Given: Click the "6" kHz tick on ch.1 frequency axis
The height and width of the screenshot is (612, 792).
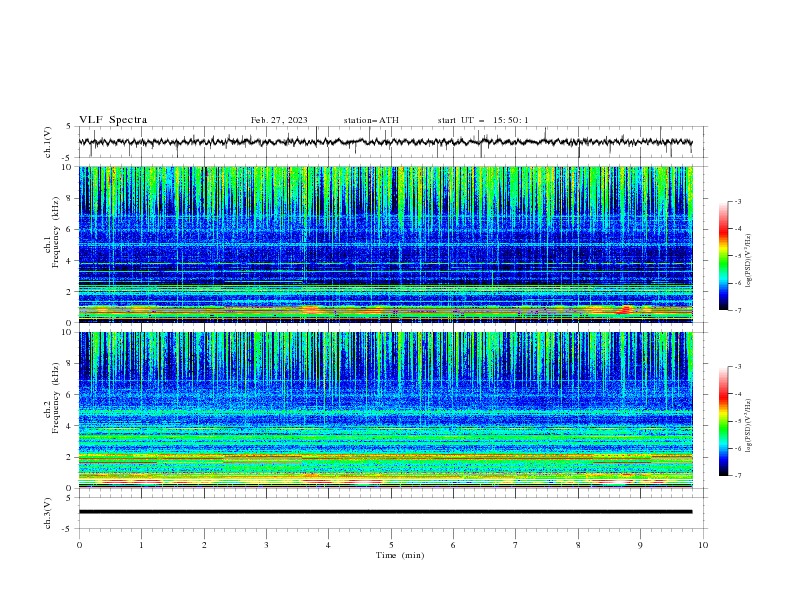Looking at the screenshot, I should pyautogui.click(x=69, y=229).
